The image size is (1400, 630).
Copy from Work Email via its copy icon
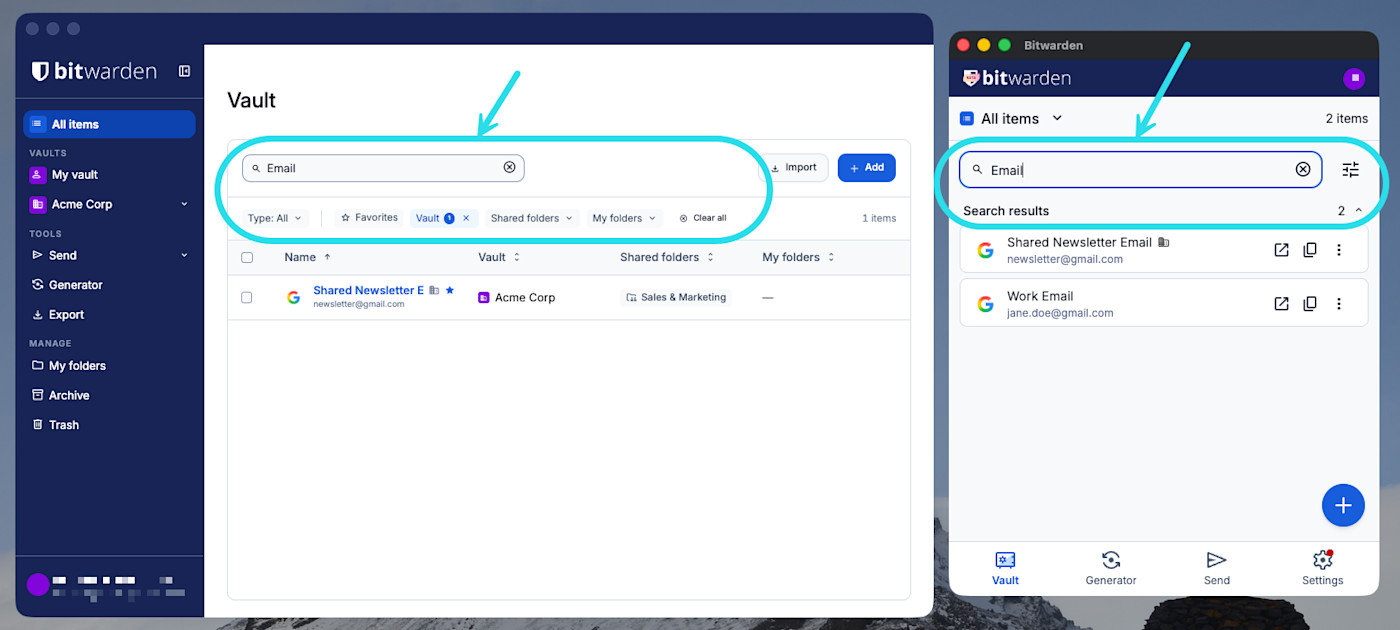pyautogui.click(x=1310, y=304)
